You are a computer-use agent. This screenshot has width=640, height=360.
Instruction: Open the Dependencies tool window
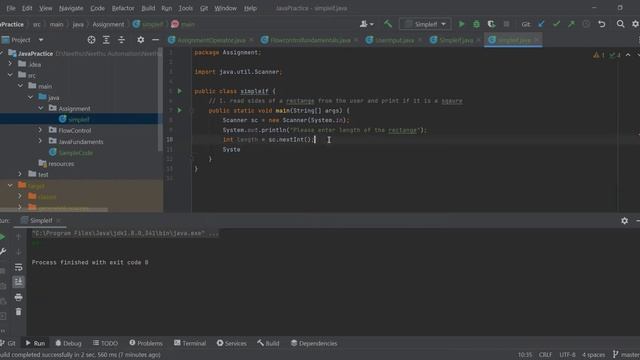314,343
